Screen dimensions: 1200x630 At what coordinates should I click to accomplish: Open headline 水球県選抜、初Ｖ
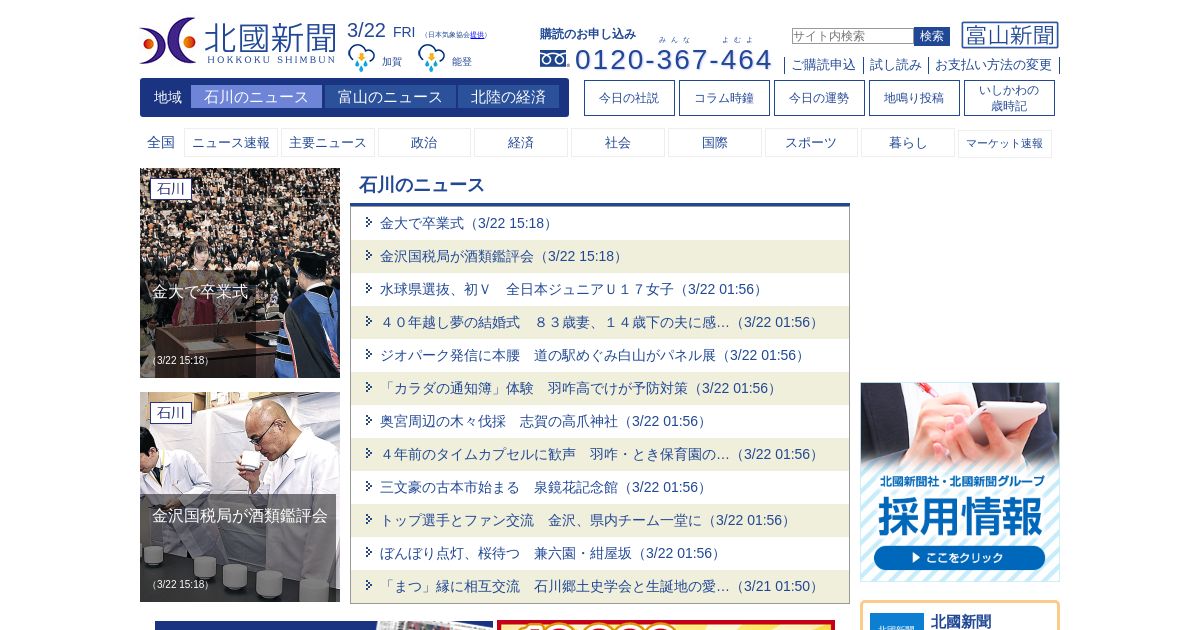573,289
